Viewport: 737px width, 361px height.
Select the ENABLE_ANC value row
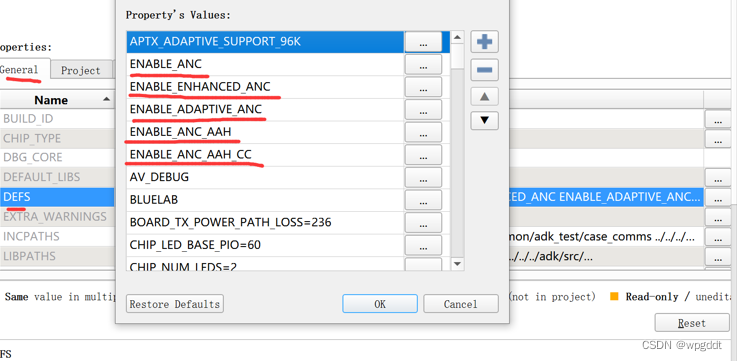266,64
